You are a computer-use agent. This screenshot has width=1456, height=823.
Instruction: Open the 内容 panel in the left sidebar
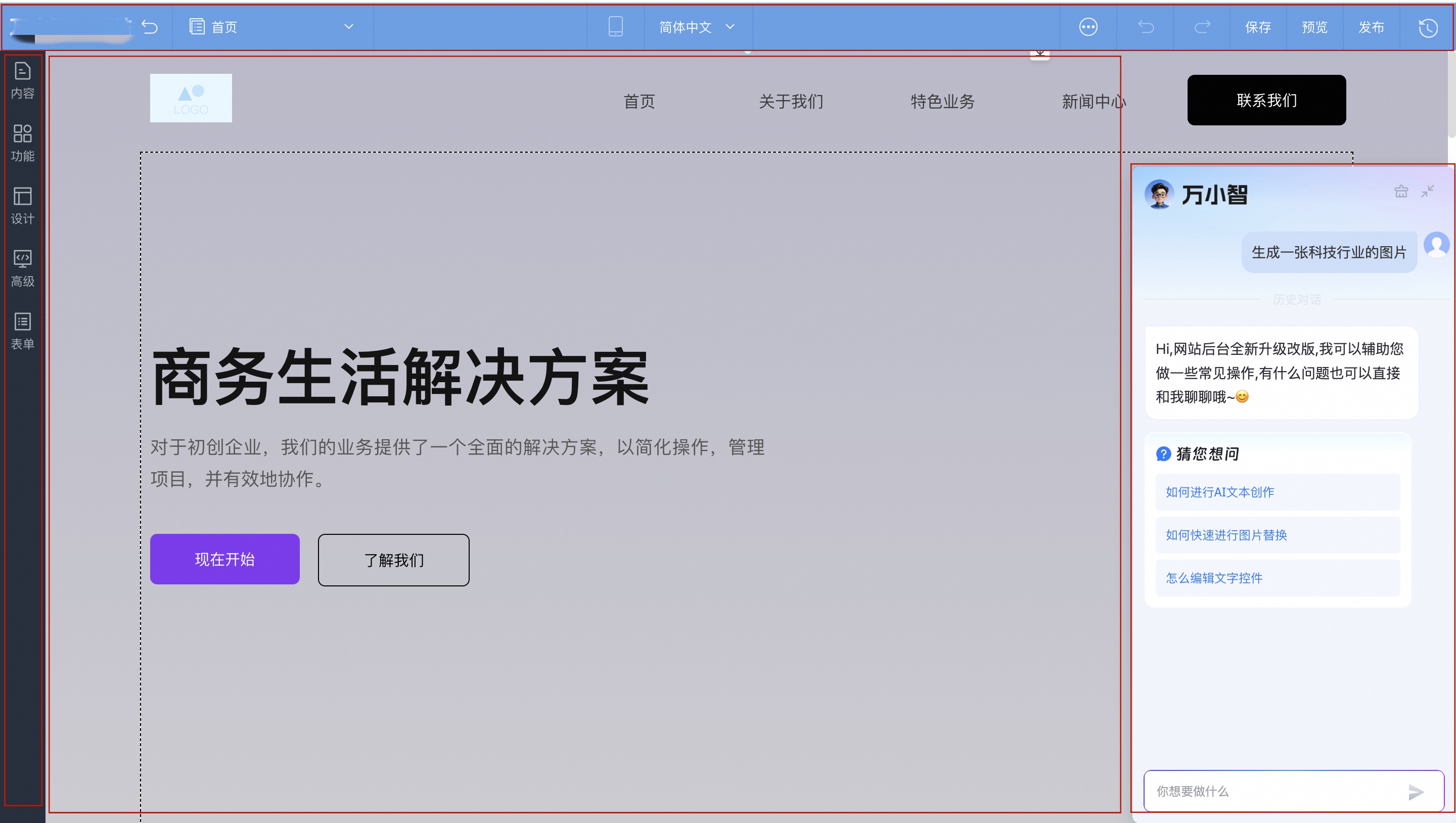[x=23, y=79]
